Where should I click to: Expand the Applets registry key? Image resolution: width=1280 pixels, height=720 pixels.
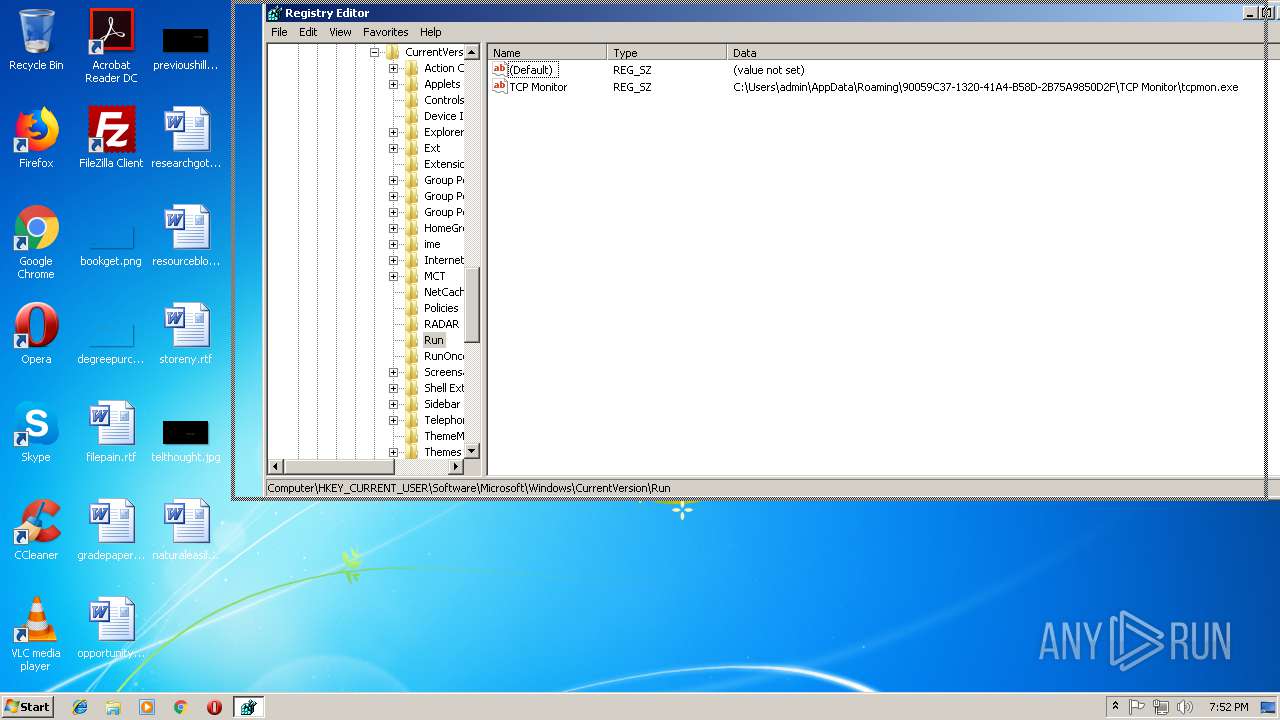point(393,84)
